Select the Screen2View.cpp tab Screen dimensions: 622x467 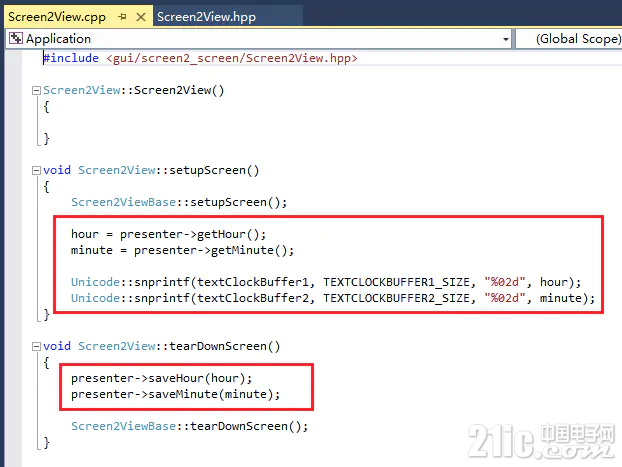click(57, 17)
